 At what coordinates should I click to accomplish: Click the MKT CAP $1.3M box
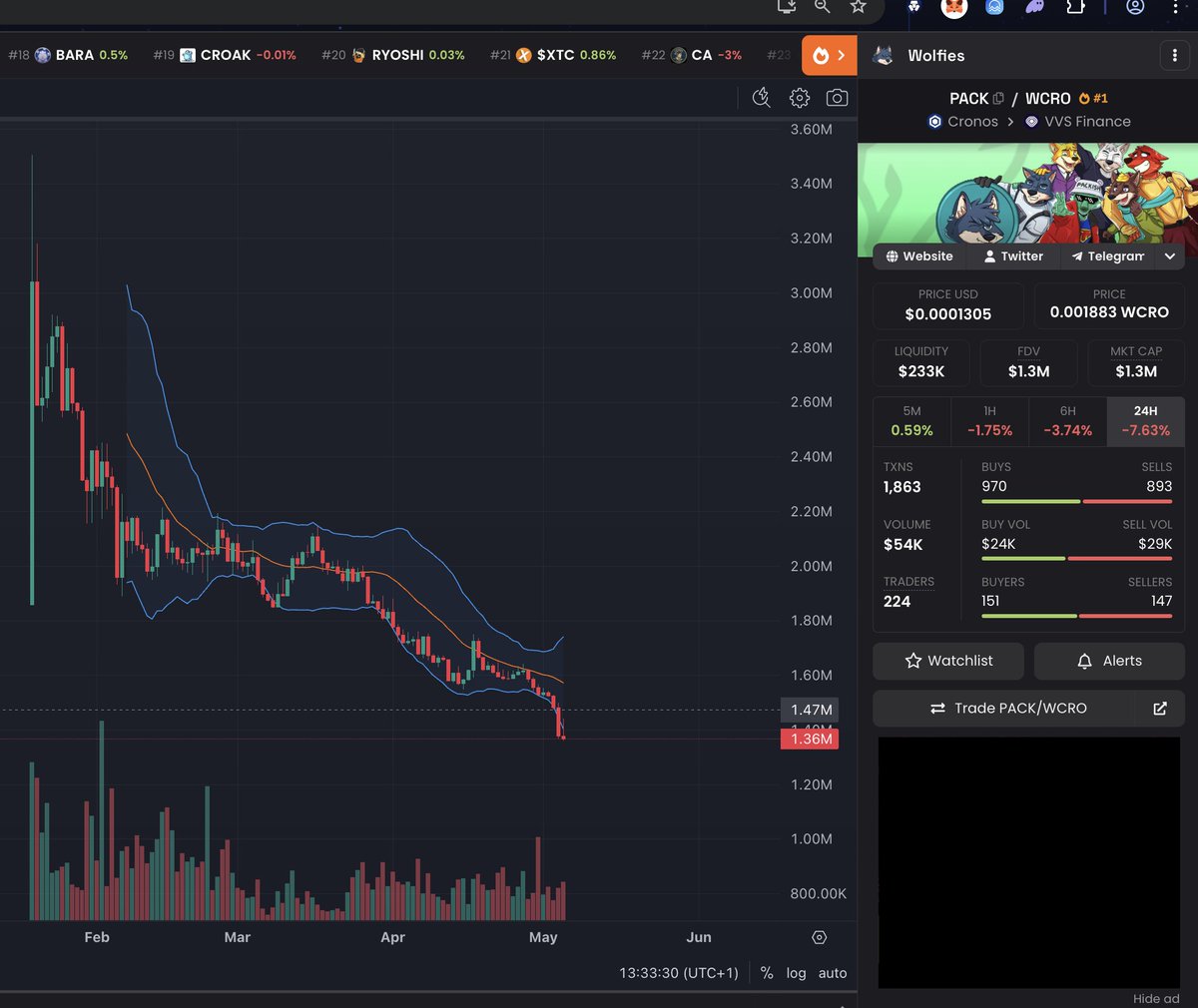pos(1136,362)
